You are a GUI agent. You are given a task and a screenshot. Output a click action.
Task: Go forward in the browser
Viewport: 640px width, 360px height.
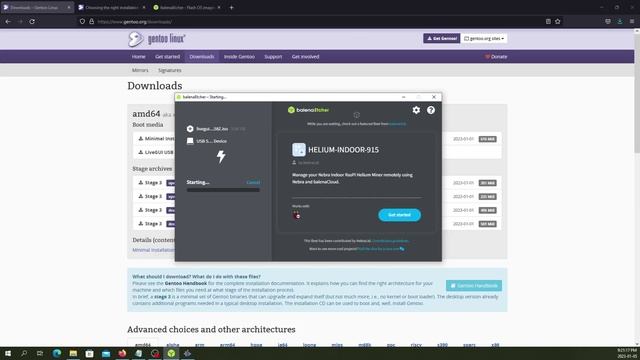[20, 22]
